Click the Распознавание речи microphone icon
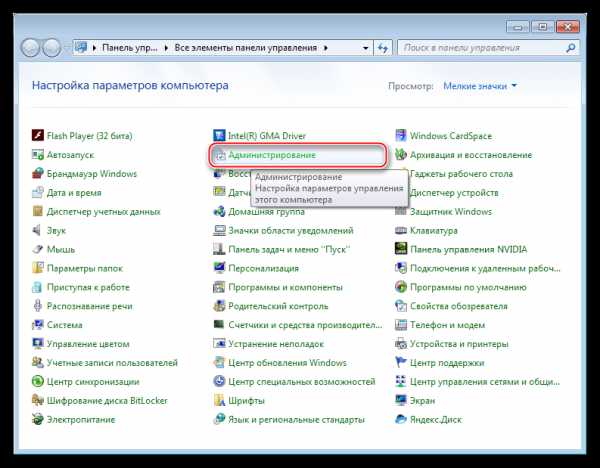Screen dimensions: 600x468 tap(38, 306)
